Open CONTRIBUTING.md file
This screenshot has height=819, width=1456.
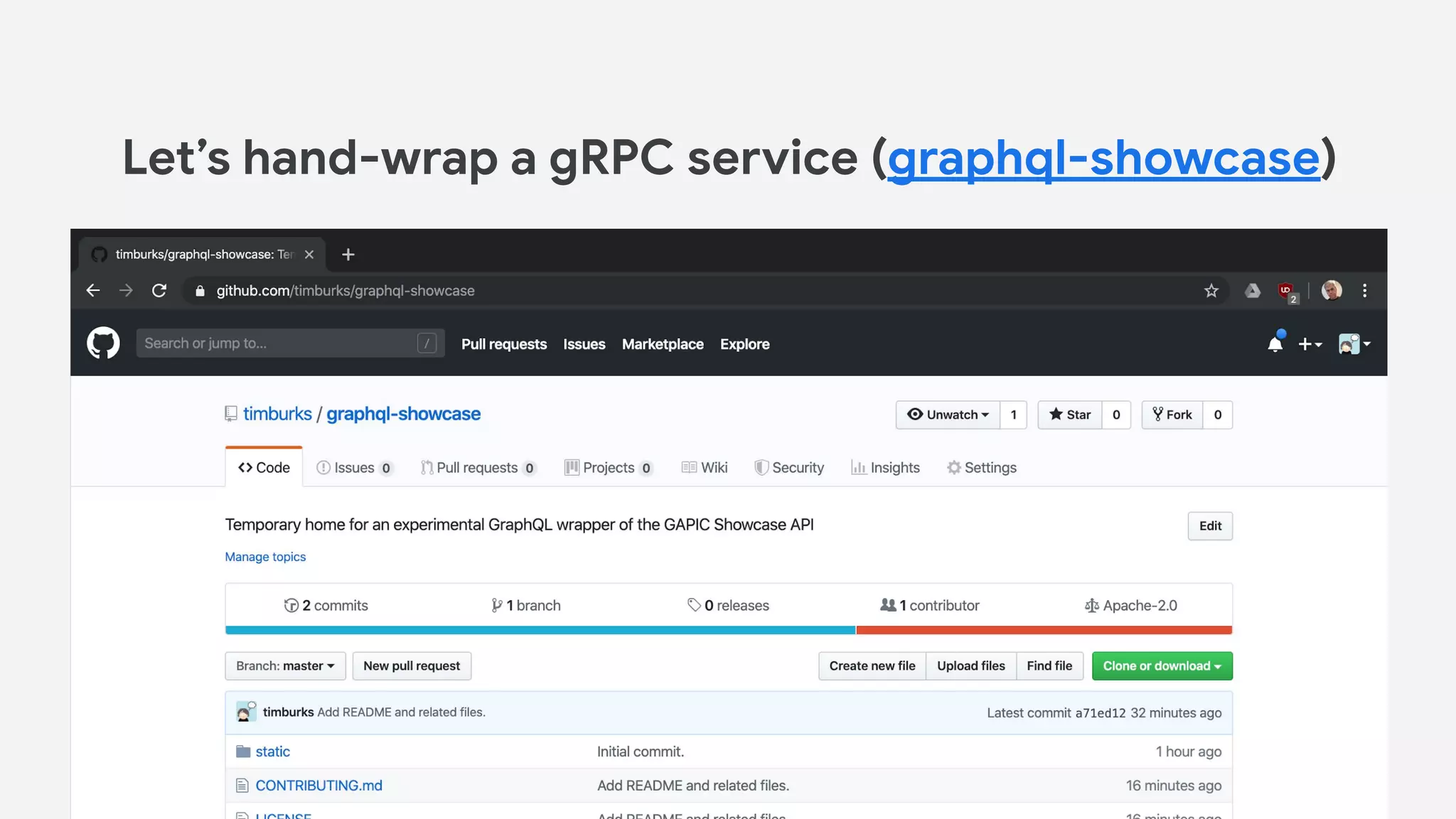coord(318,786)
